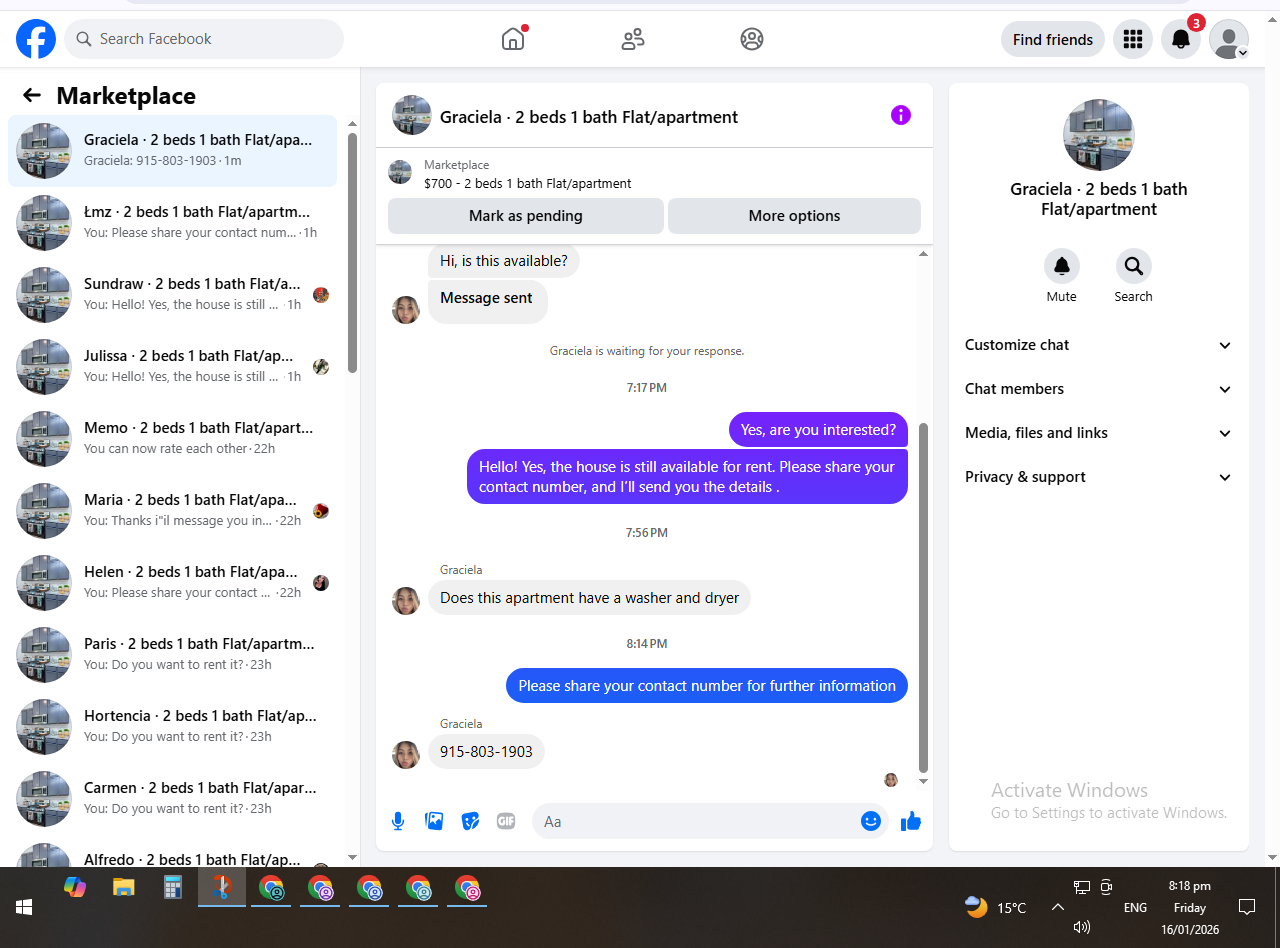This screenshot has width=1280, height=948.
Task: Open the Graciela conversation in list
Action: coord(172,151)
